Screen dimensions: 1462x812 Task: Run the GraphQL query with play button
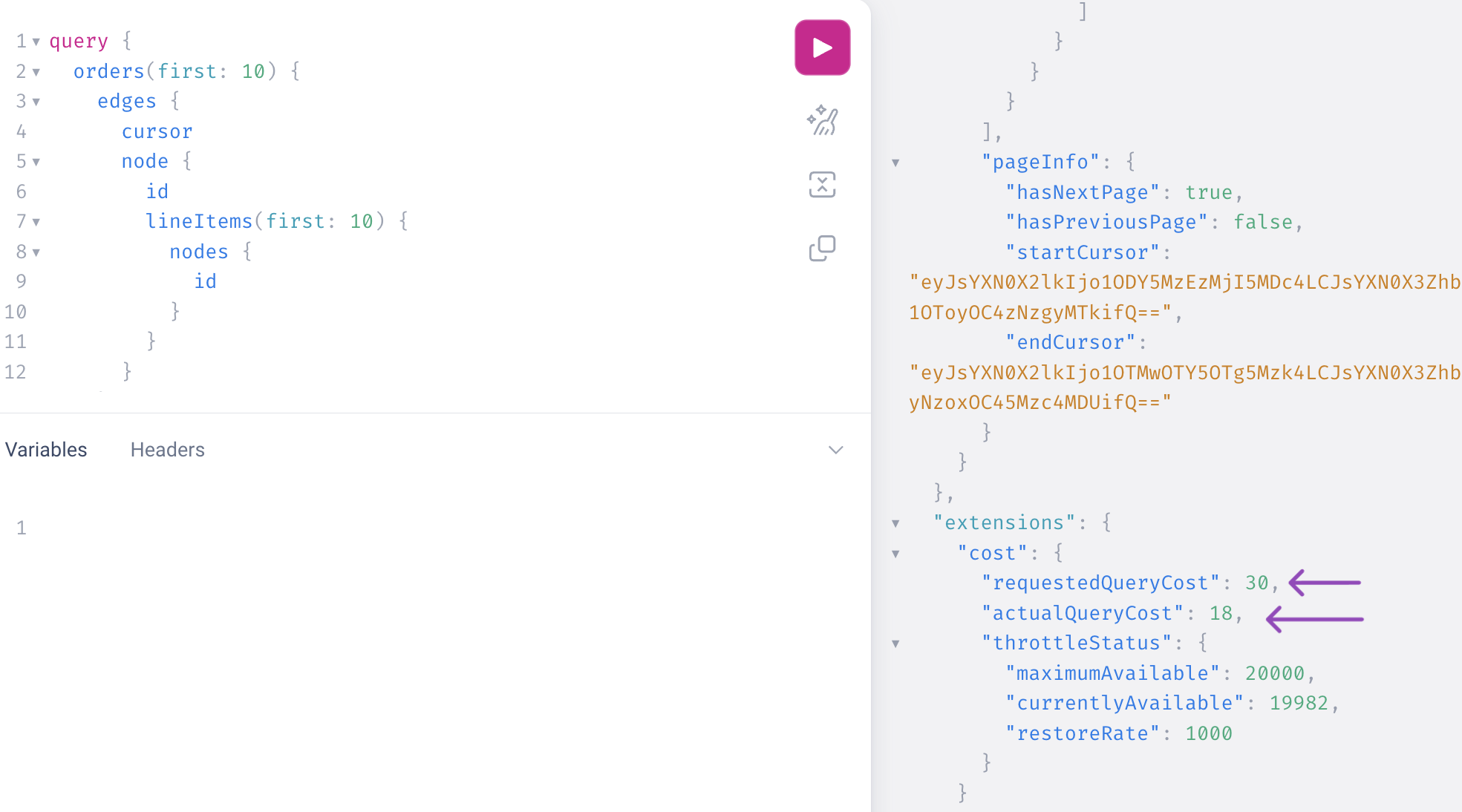pos(822,48)
